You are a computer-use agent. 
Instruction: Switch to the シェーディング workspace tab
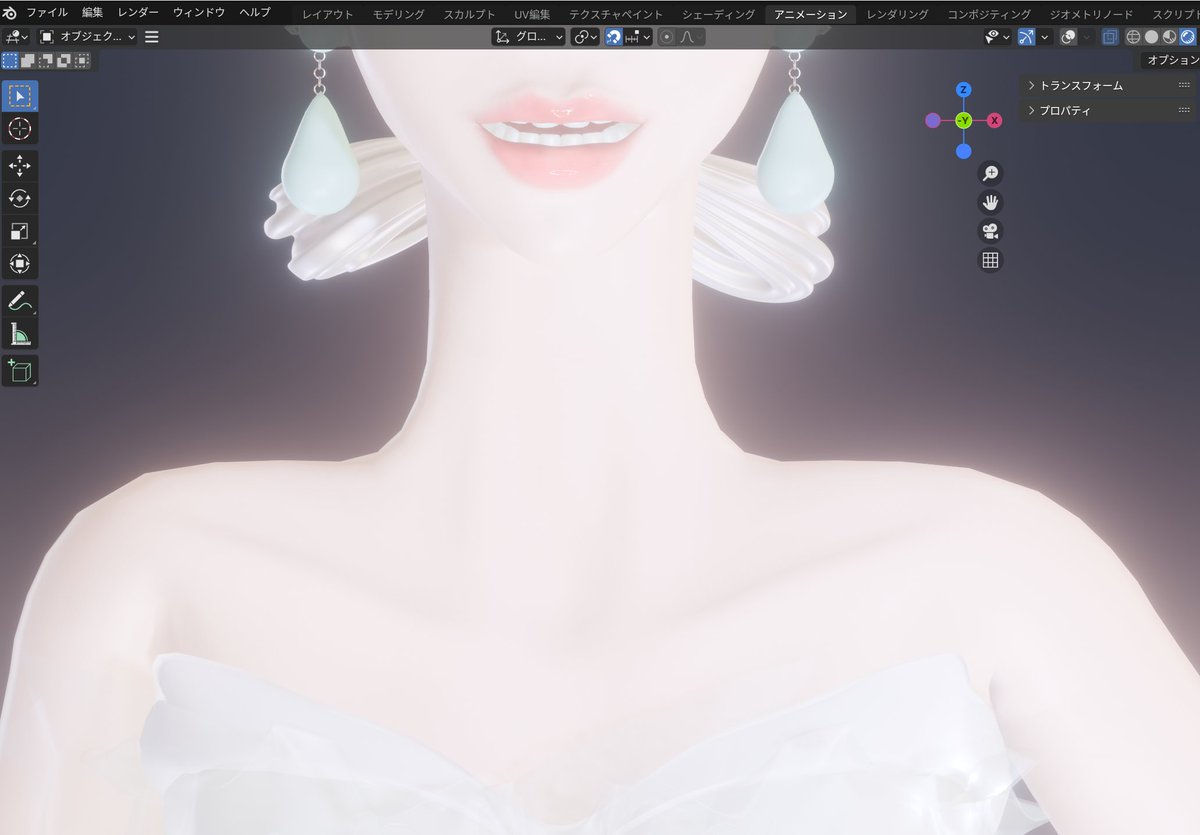pyautogui.click(x=718, y=14)
